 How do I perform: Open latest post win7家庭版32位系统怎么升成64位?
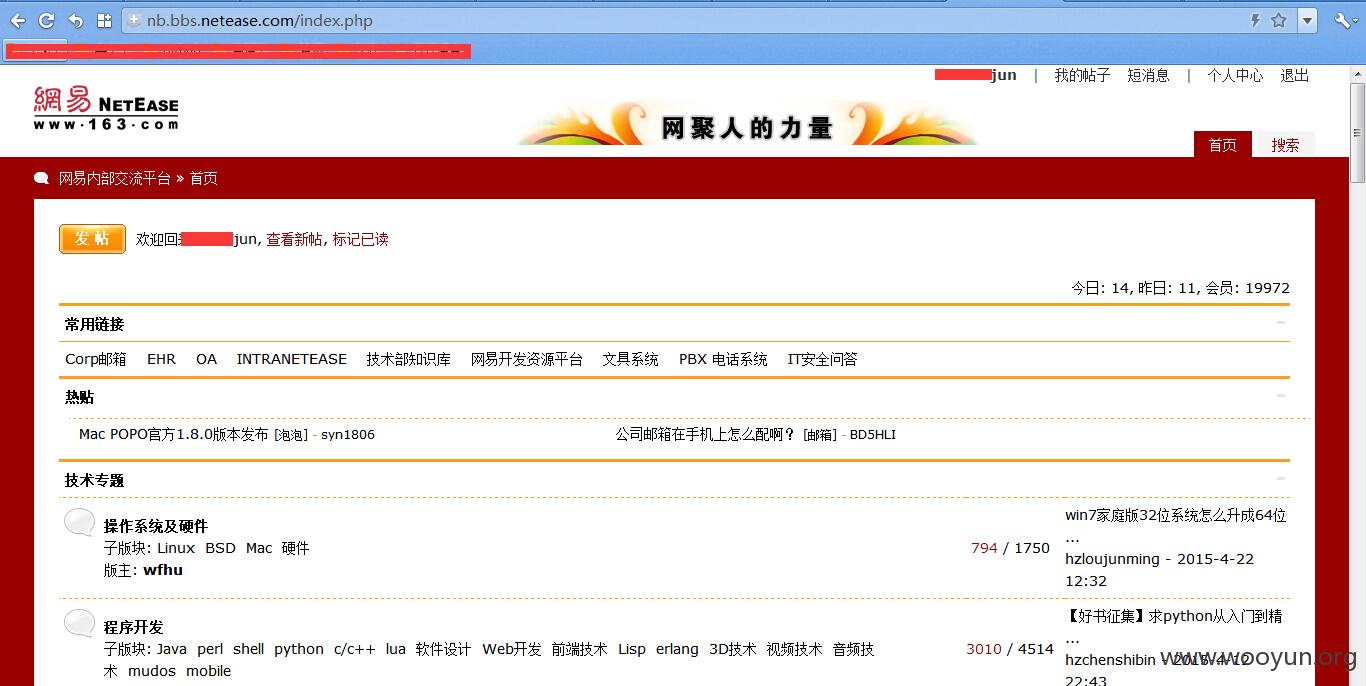[x=1176, y=515]
